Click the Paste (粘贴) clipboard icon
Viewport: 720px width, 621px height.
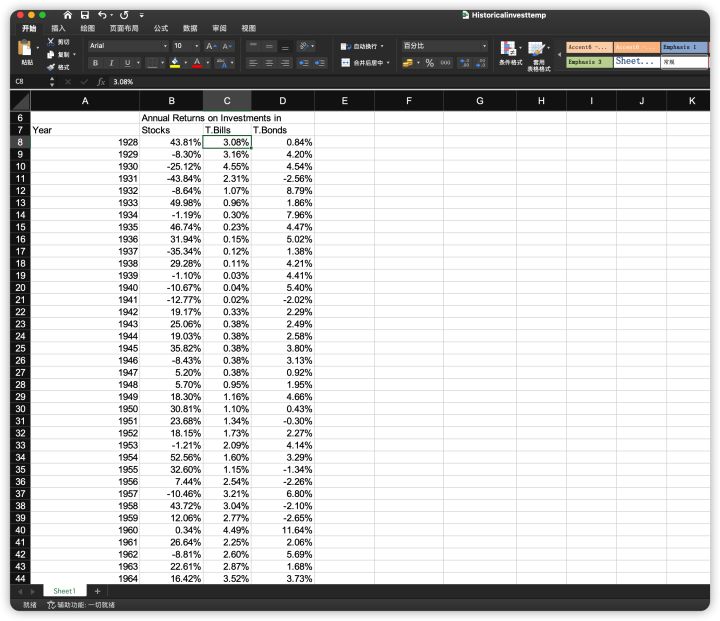pyautogui.click(x=25, y=48)
